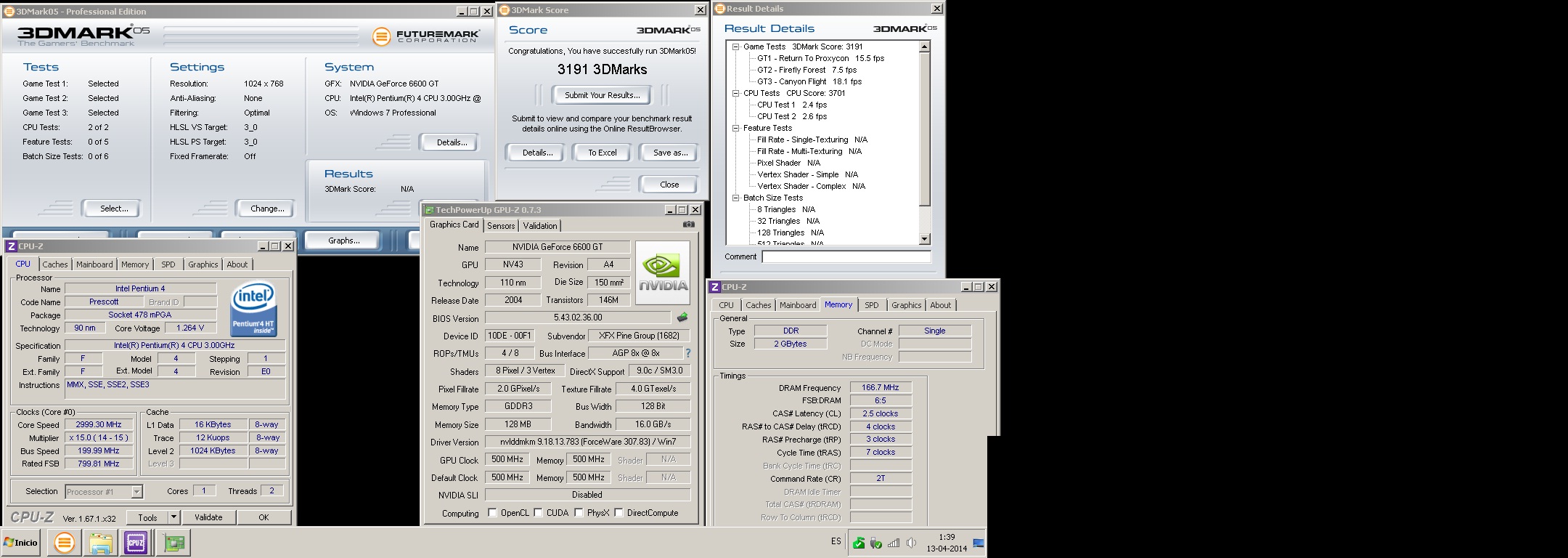Click the DRAM Frequency value 166.7 MHz
Viewport: 1568px width, 558px height.
point(881,387)
